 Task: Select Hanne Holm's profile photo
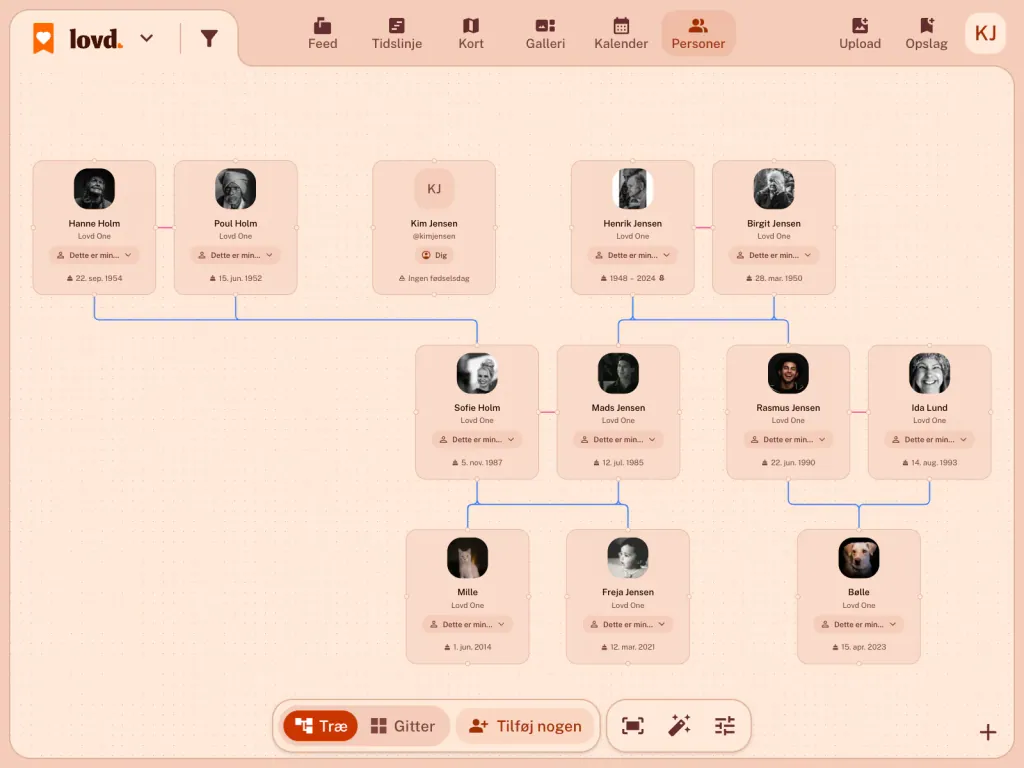click(x=94, y=189)
